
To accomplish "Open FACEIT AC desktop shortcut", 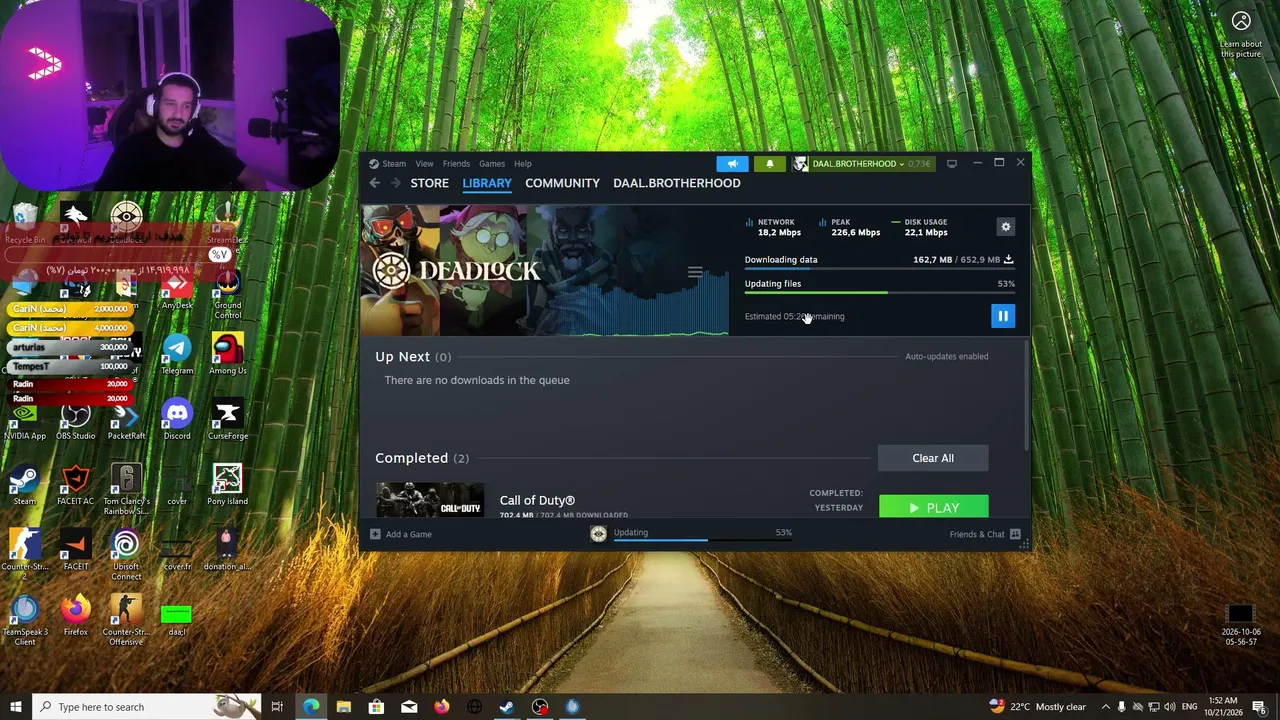I will pos(76,485).
